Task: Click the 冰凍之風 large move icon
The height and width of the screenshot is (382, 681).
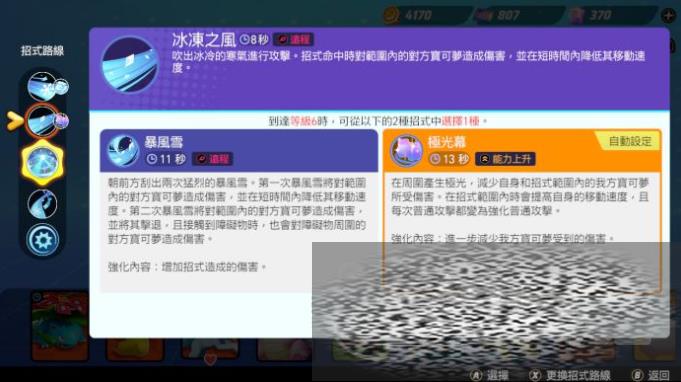Action: tap(129, 65)
